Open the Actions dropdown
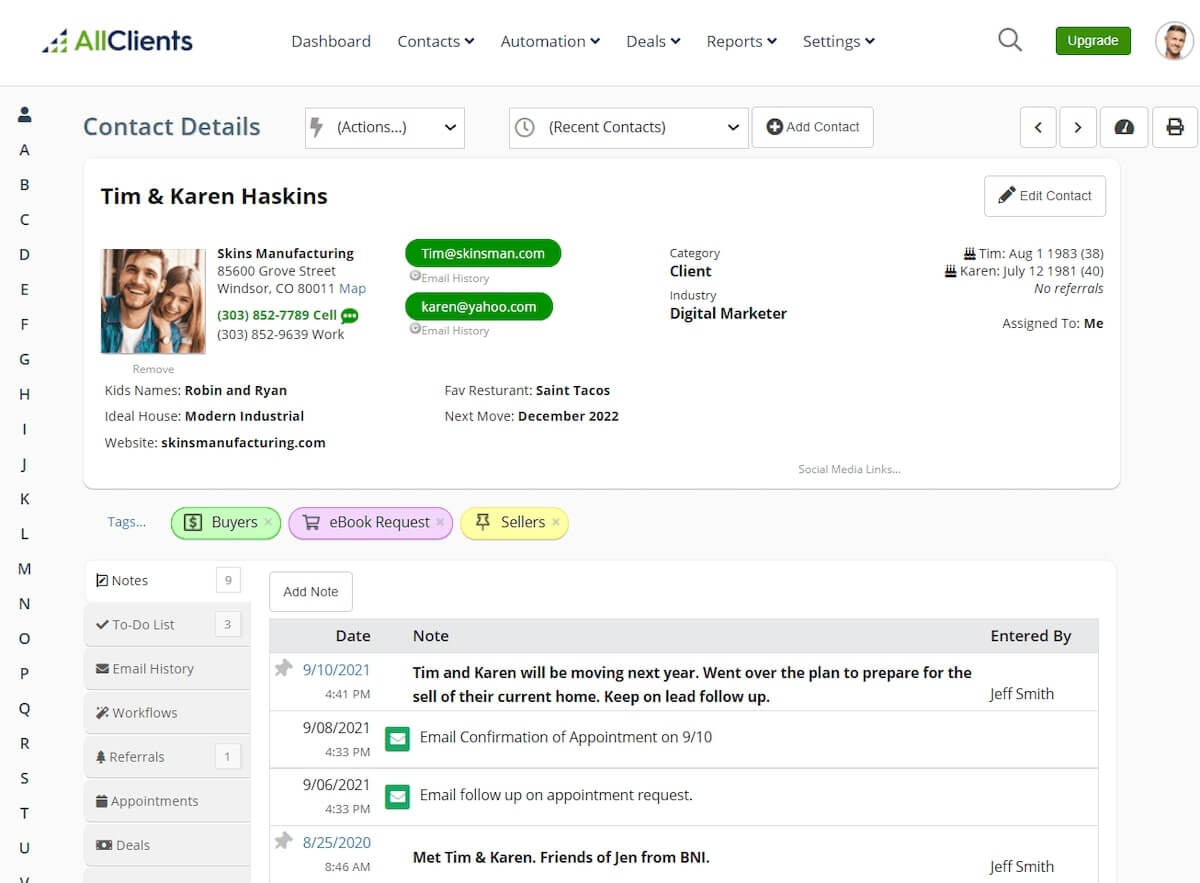This screenshot has height=883, width=1200. click(385, 127)
